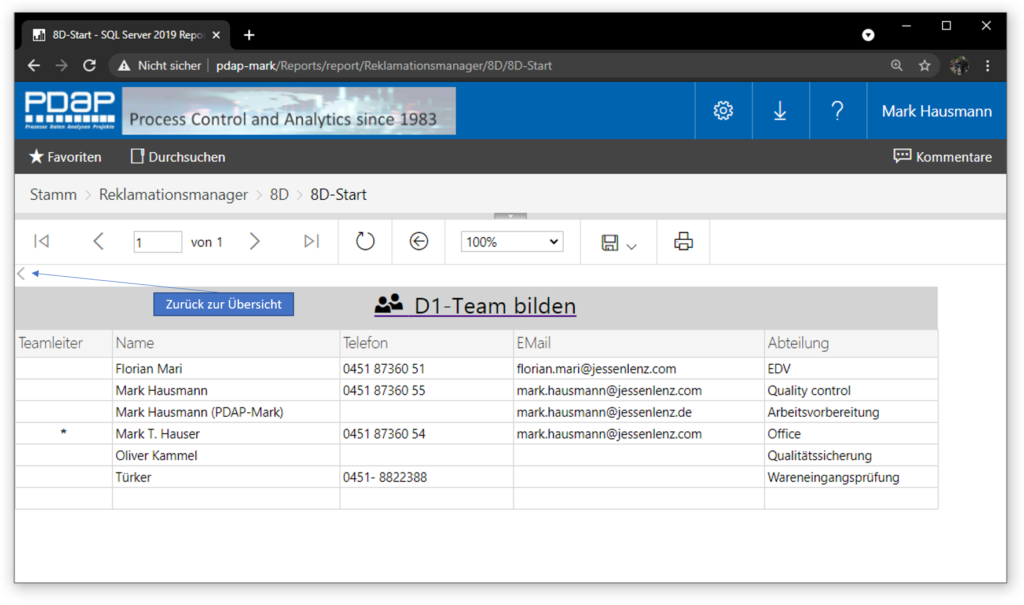Click the tab search circle icon
Viewport: 1024px width, 605px height.
[x=868, y=35]
